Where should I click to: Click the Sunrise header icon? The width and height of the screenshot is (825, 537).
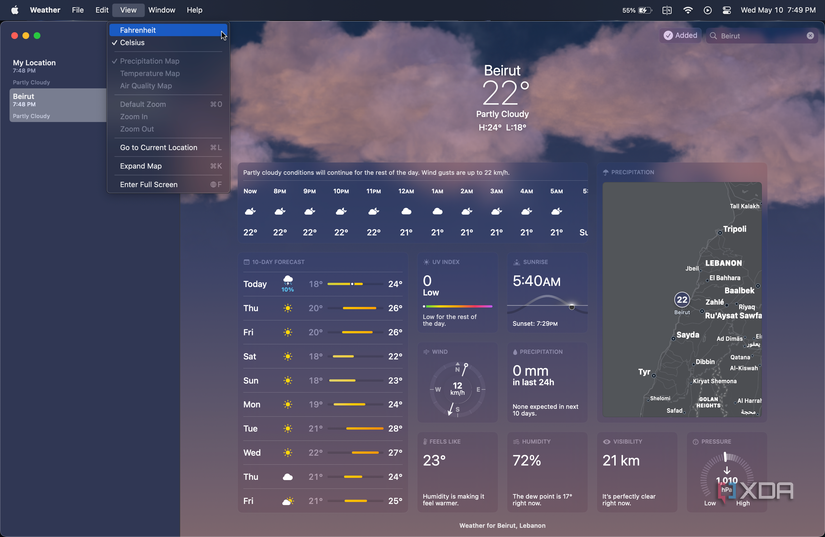[x=516, y=262]
